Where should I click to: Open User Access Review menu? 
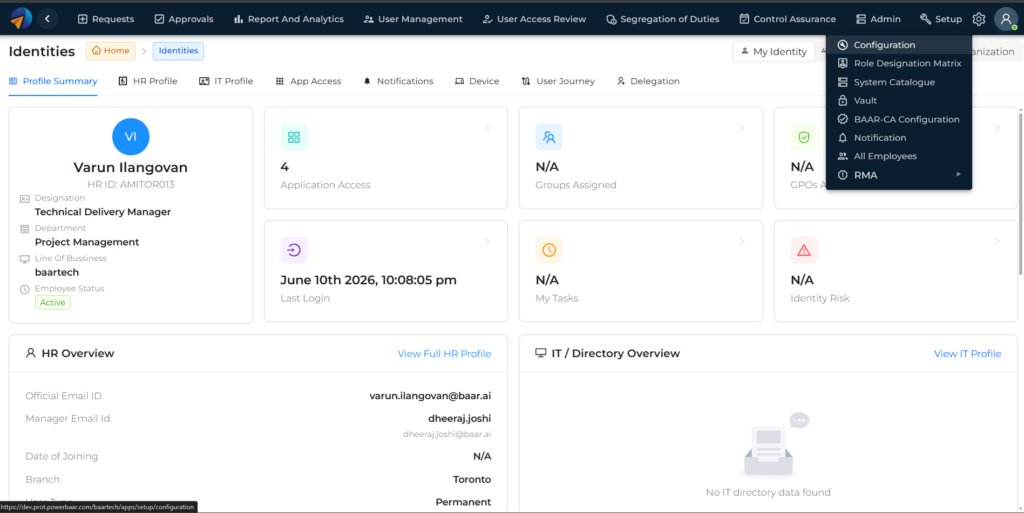click(x=534, y=19)
